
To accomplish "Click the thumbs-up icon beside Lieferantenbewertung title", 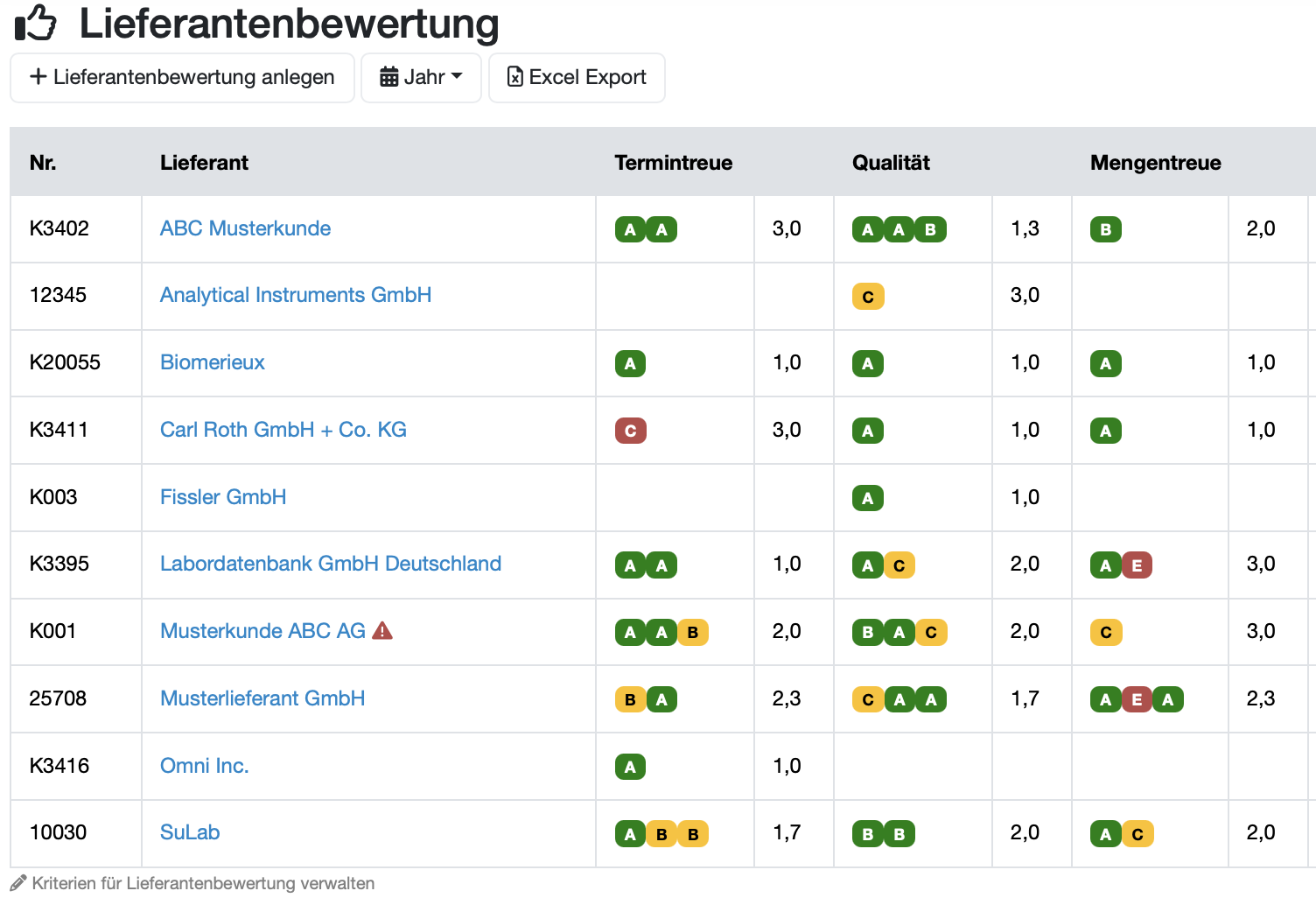I will point(36,24).
